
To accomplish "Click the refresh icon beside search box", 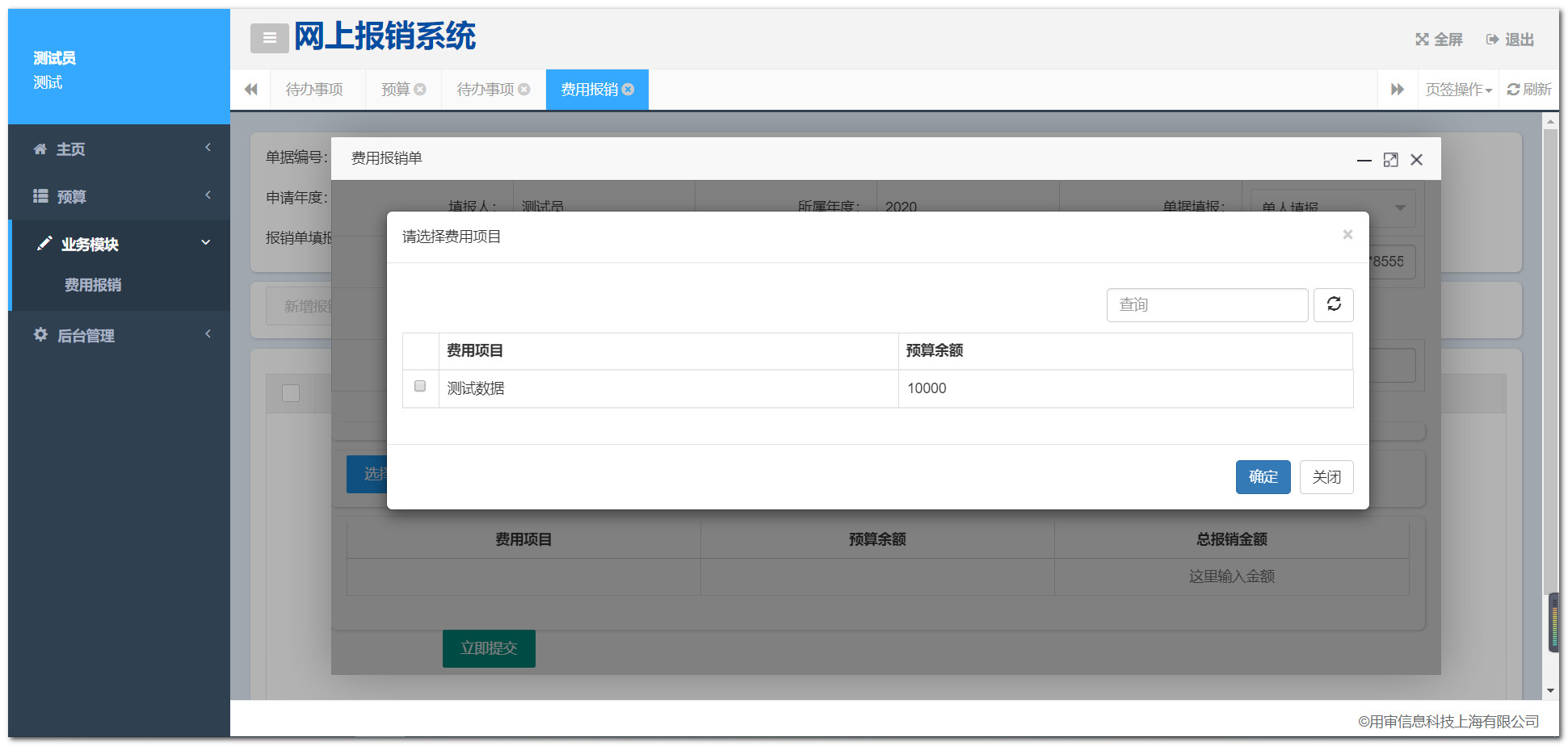I will click(1333, 304).
